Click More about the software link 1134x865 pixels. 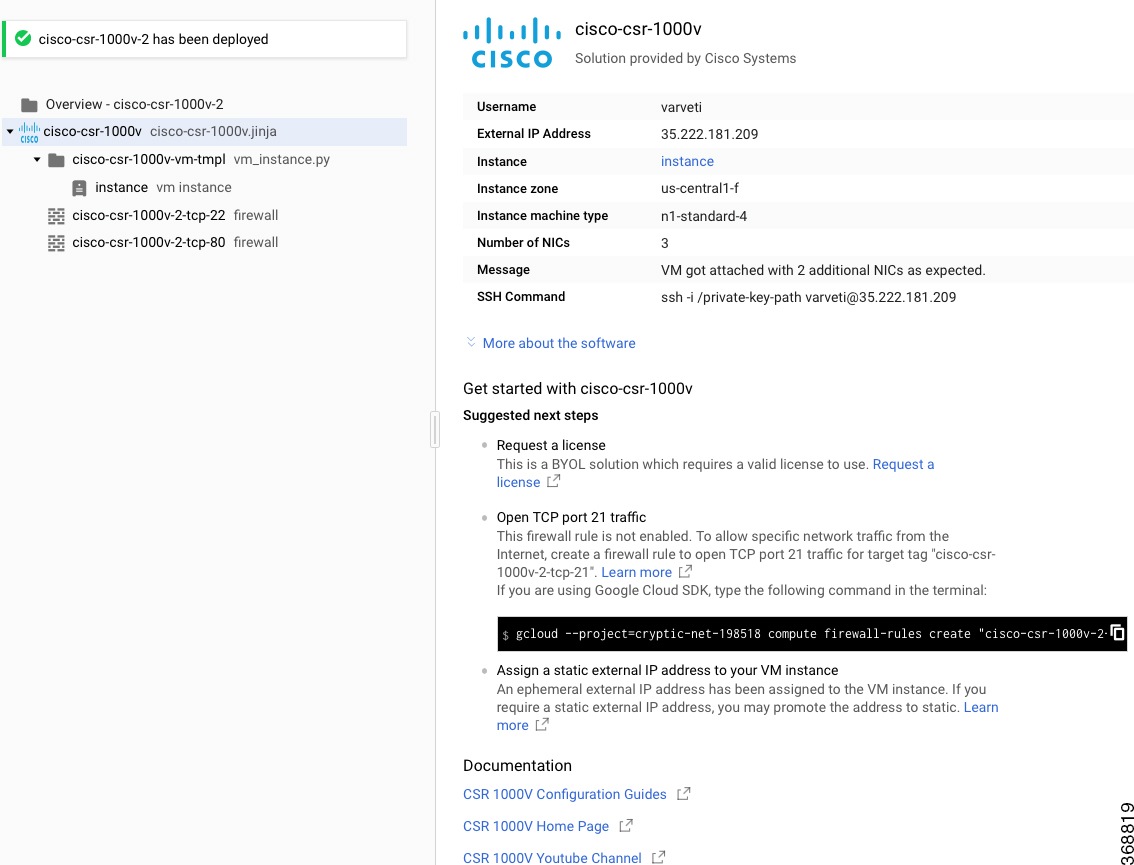click(559, 344)
